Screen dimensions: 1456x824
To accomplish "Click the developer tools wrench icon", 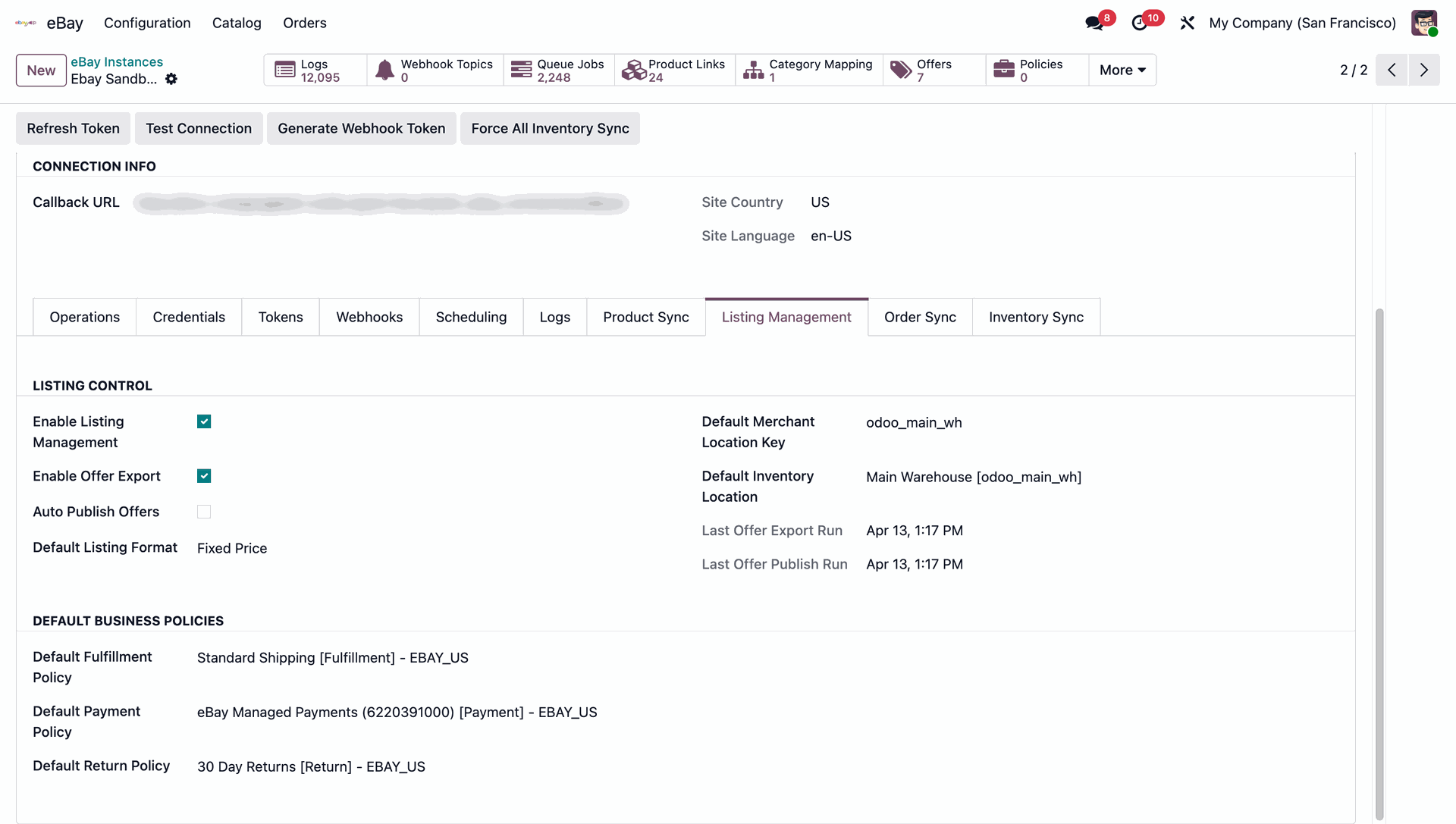I will tap(1188, 23).
